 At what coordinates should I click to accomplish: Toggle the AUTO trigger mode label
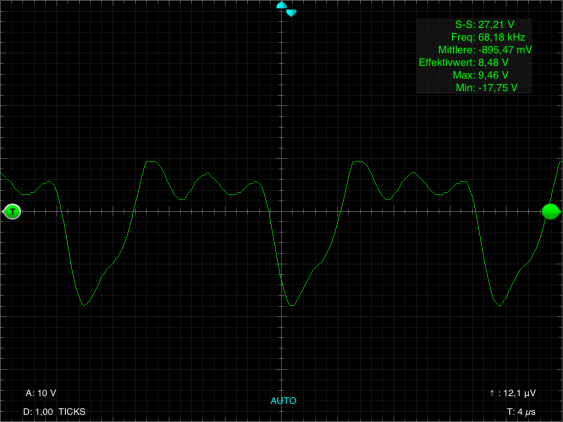283,401
